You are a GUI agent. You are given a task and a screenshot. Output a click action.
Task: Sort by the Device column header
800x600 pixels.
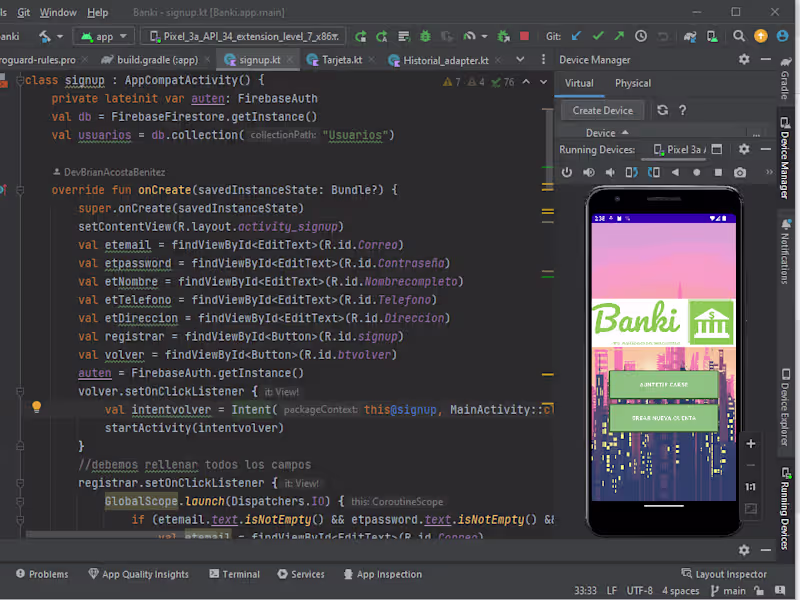tap(606, 133)
